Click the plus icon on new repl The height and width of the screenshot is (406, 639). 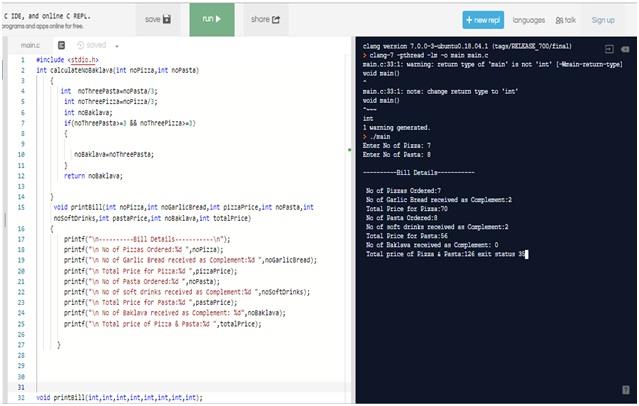[x=471, y=19]
